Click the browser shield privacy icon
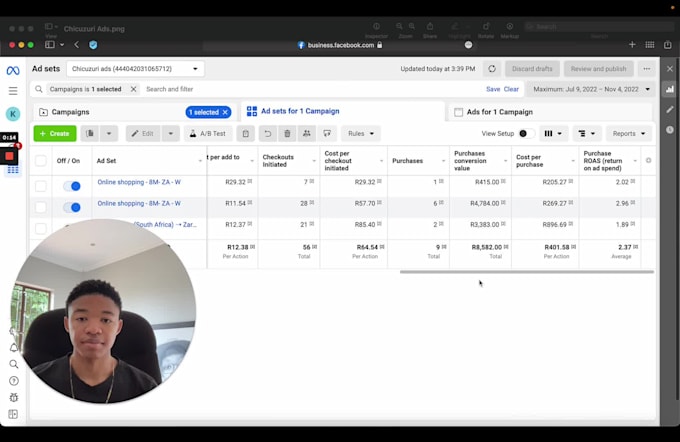The width and height of the screenshot is (680, 442). click(x=93, y=45)
